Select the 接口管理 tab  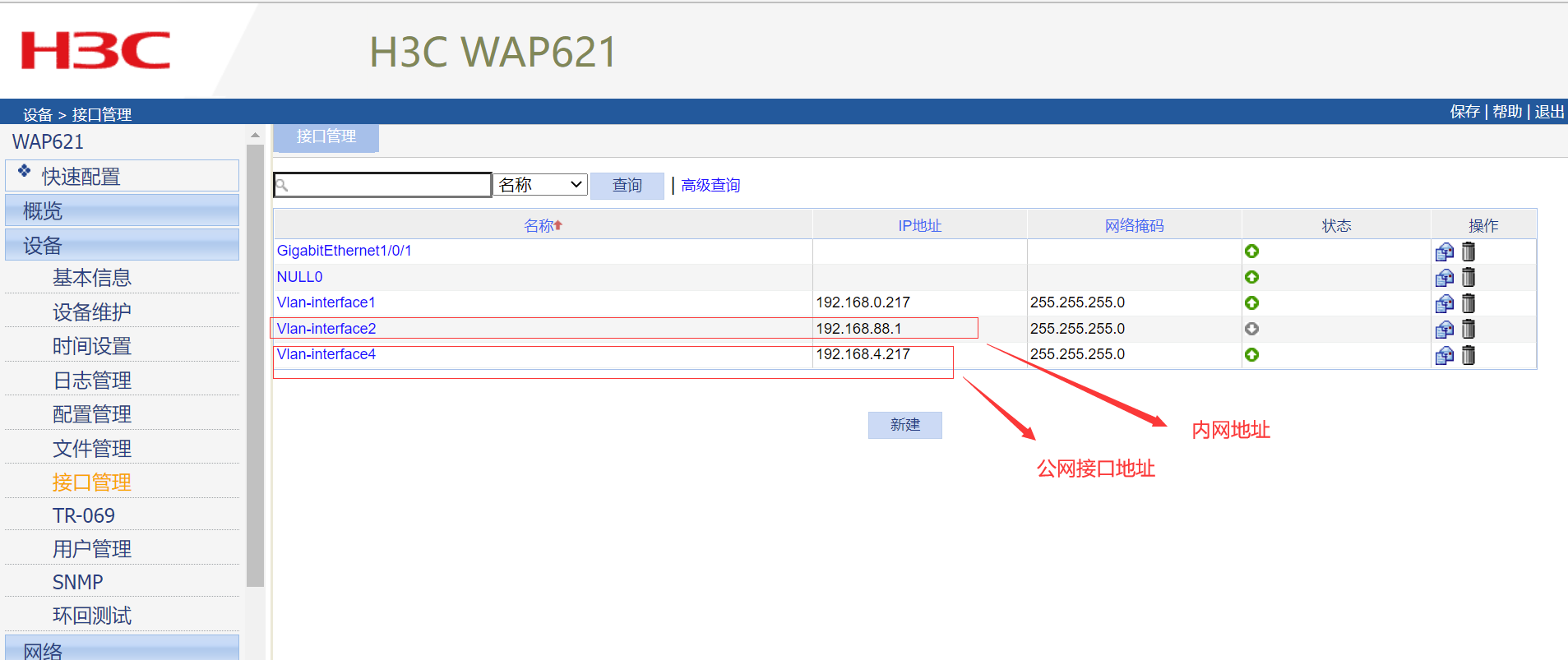click(326, 137)
